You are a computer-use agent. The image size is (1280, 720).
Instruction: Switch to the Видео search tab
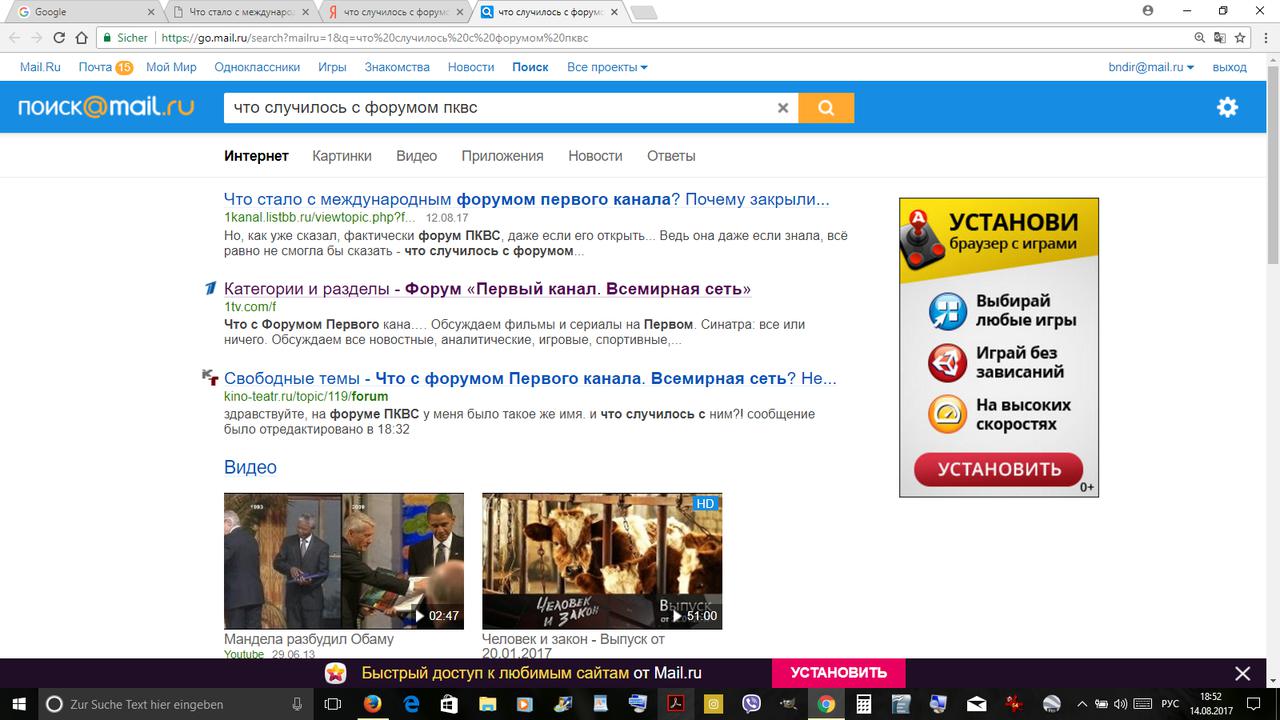tap(416, 156)
